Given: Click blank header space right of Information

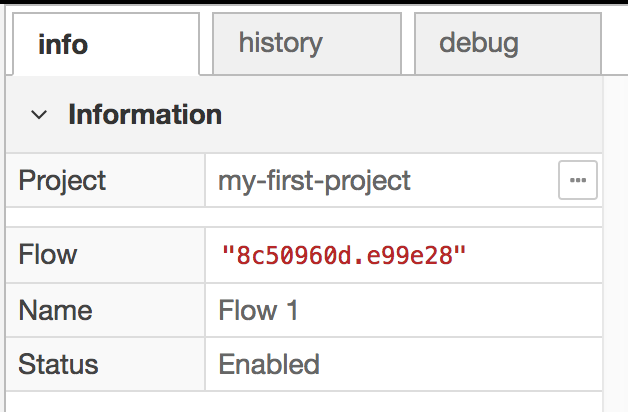Looking at the screenshot, I should [x=420, y=114].
